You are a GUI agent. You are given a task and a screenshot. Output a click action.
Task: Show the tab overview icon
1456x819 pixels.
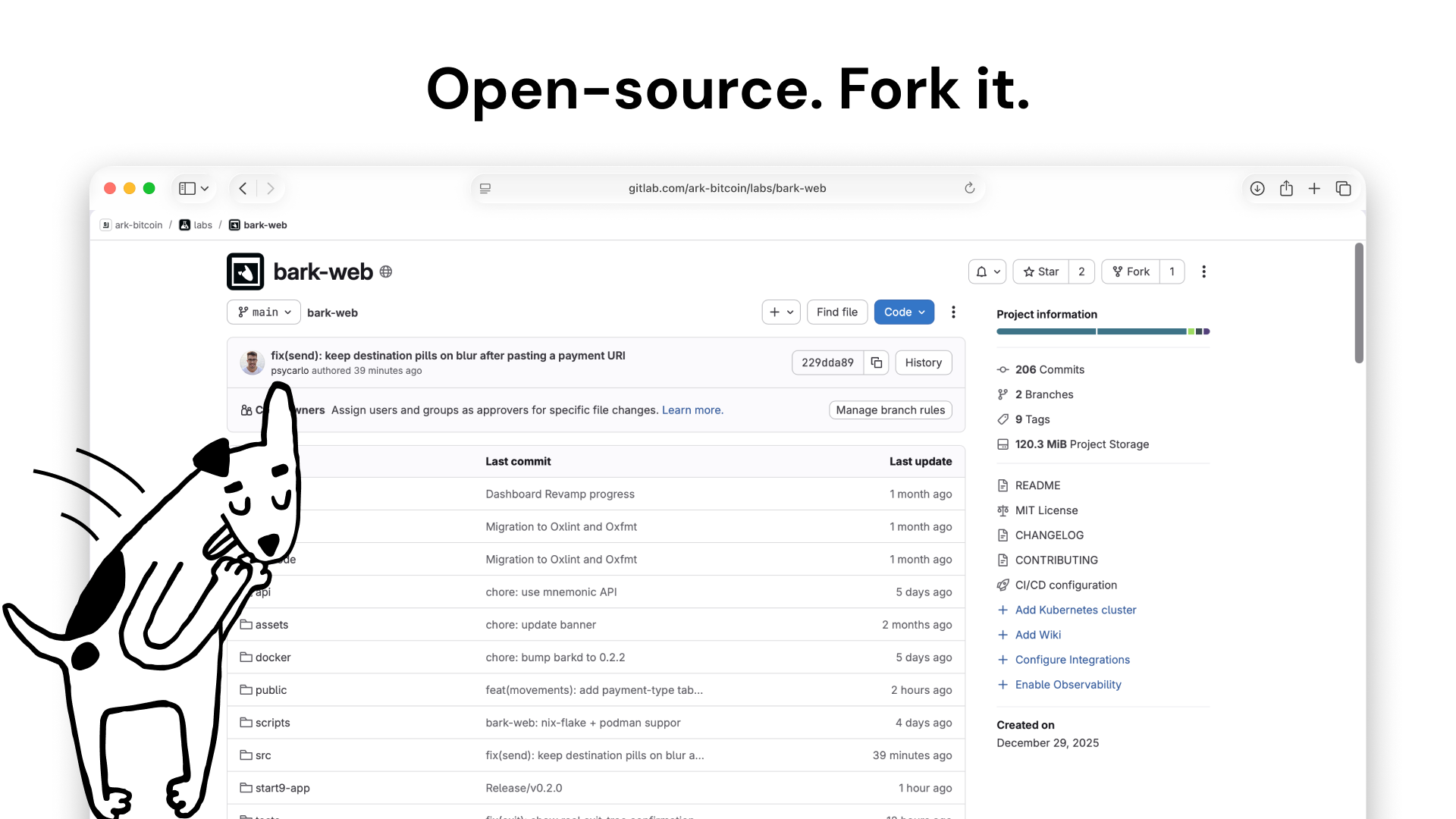tap(1343, 188)
